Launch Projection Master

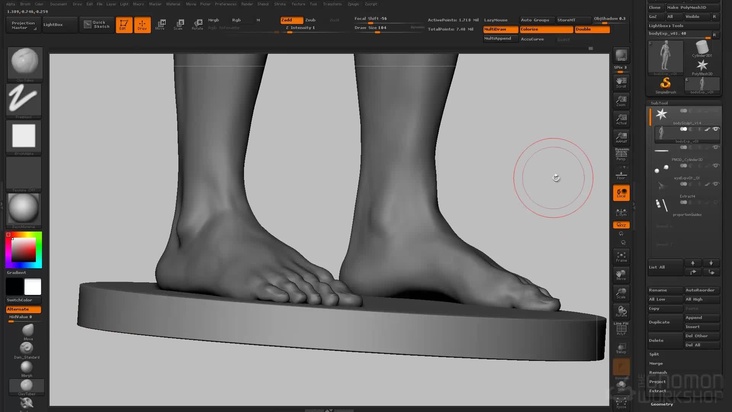click(23, 25)
